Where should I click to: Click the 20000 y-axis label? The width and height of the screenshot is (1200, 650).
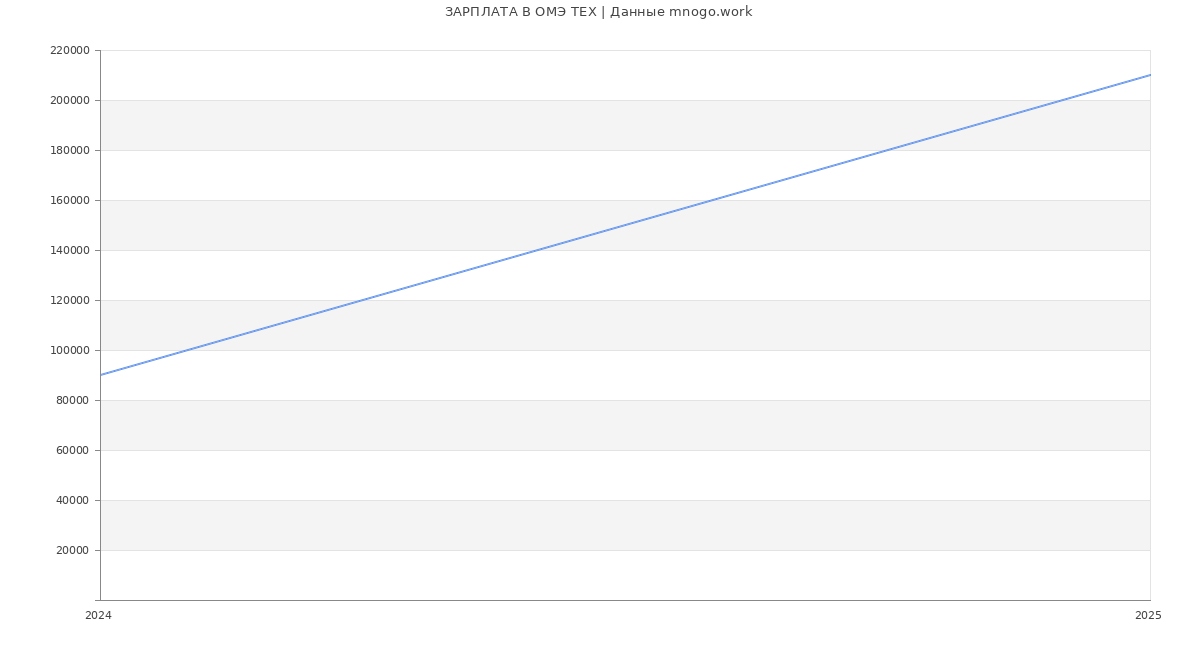[x=72, y=550]
